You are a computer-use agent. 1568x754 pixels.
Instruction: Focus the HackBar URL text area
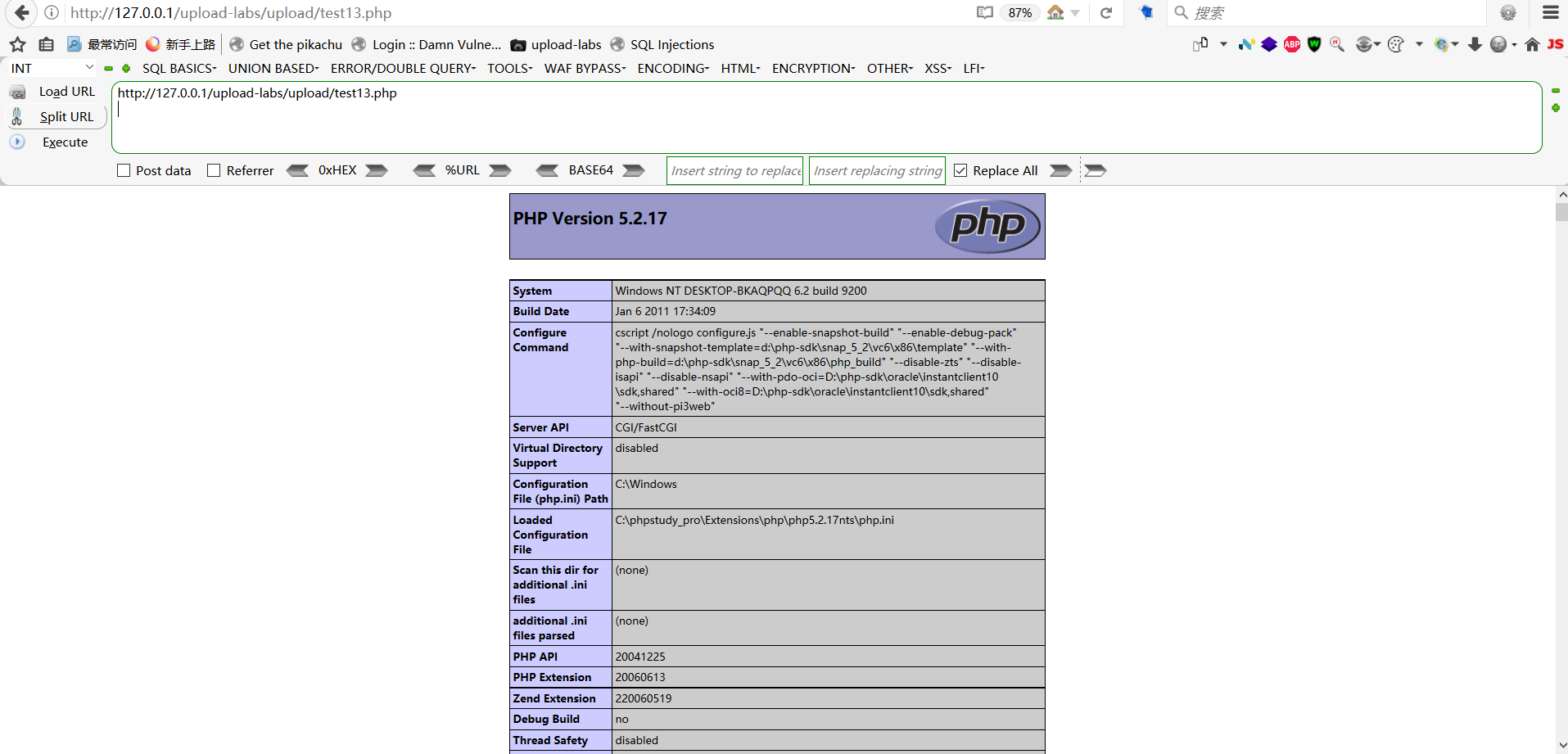click(x=826, y=117)
